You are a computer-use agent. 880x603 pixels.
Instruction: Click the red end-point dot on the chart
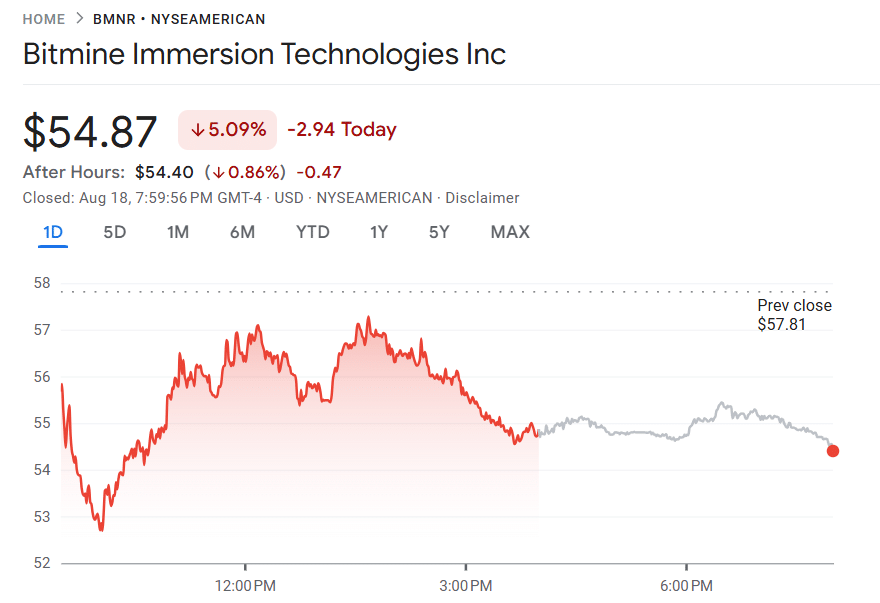point(833,451)
